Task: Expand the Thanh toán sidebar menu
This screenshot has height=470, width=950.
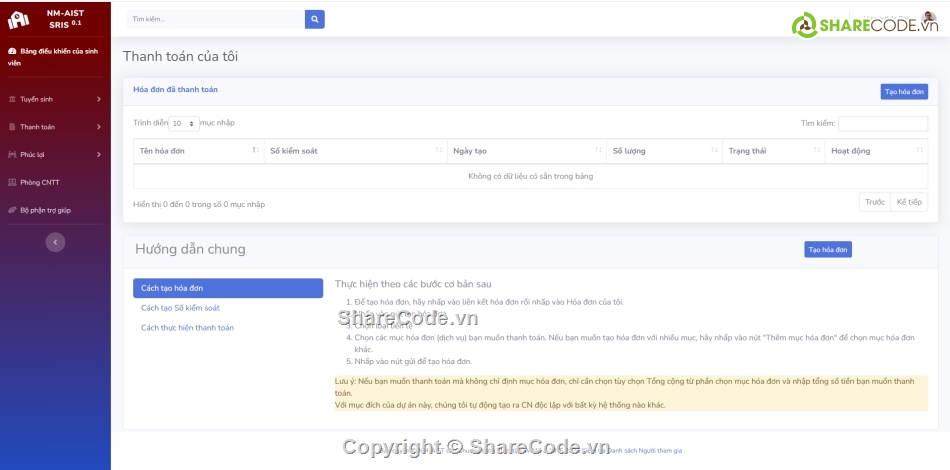Action: pyautogui.click(x=55, y=127)
